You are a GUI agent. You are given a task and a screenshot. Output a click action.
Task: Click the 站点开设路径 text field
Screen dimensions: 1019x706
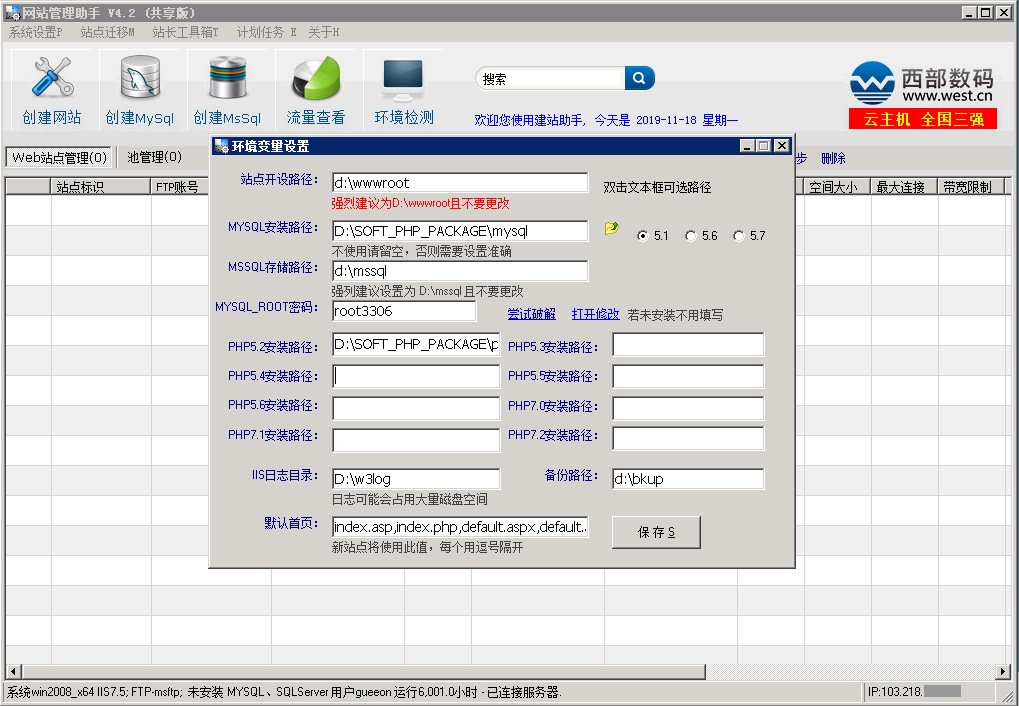[460, 182]
